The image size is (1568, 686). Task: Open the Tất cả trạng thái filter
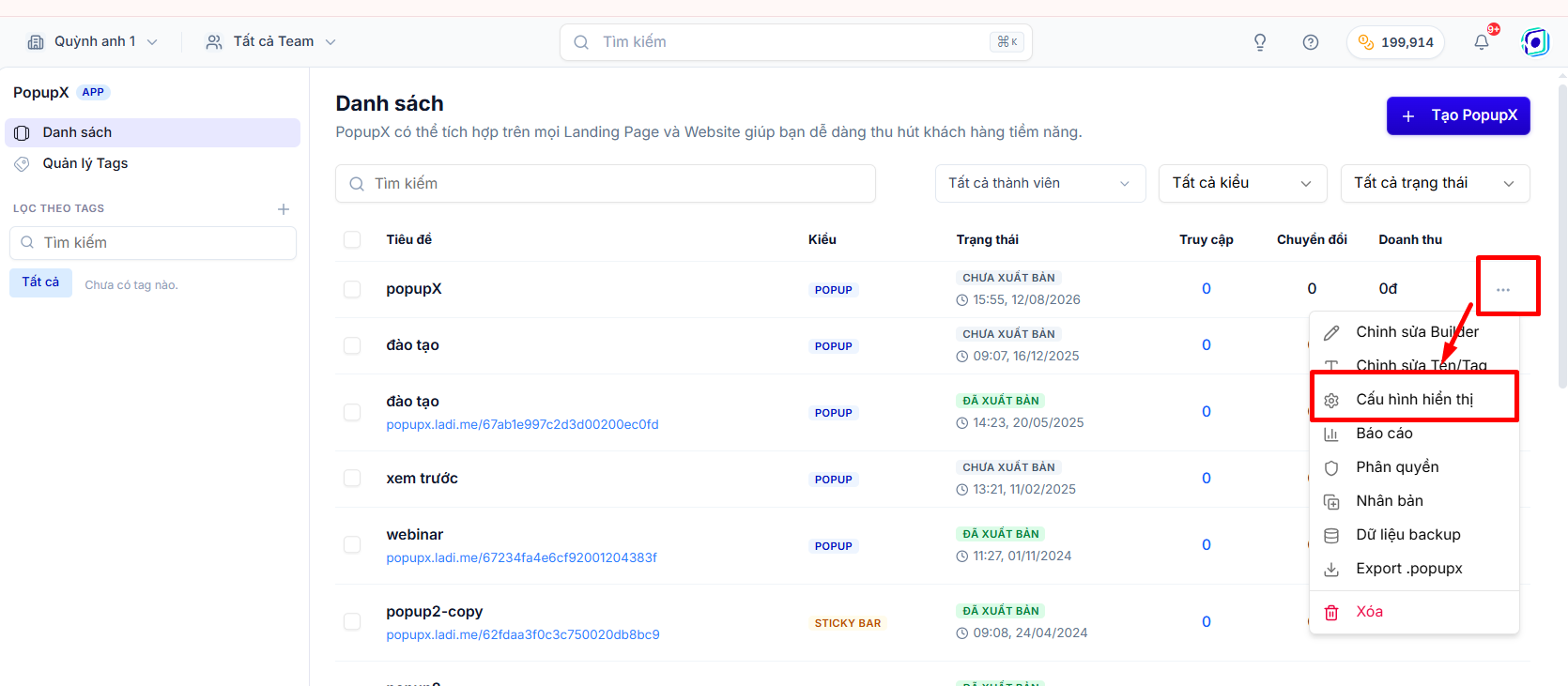1436,183
